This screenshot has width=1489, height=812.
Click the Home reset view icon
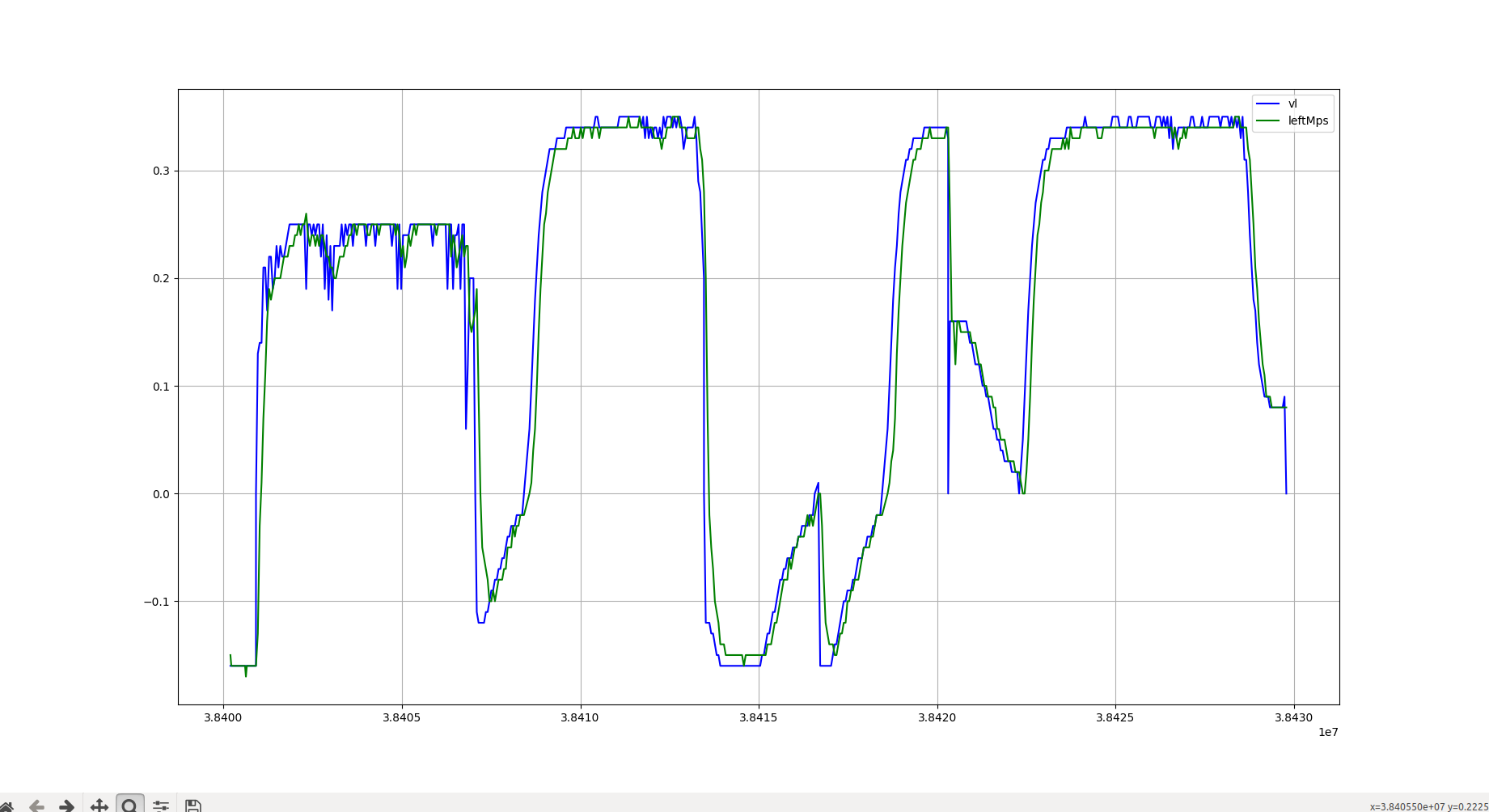click(x=5, y=806)
